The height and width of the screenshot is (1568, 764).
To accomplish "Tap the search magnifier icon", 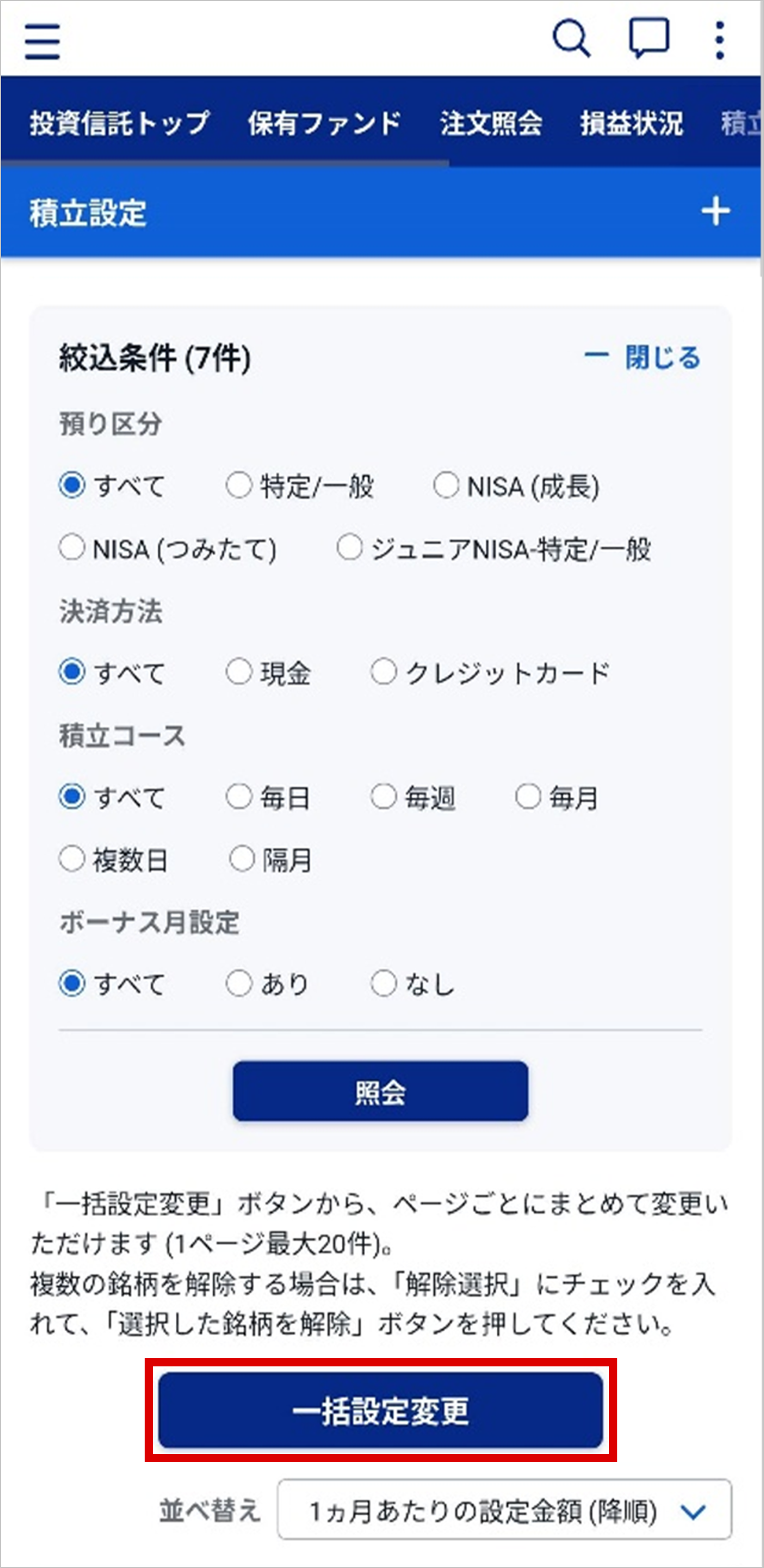I will (x=571, y=40).
